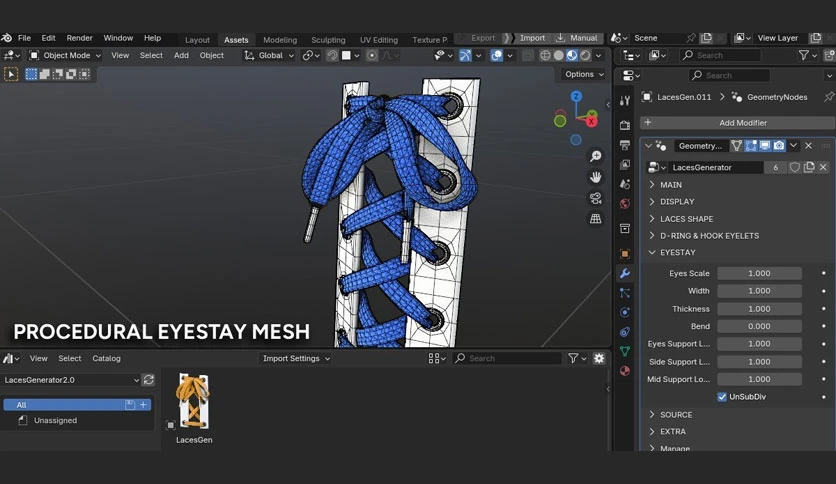Screen dimensions: 836x484
Task: Open the Physics properties tab
Action: point(625,312)
